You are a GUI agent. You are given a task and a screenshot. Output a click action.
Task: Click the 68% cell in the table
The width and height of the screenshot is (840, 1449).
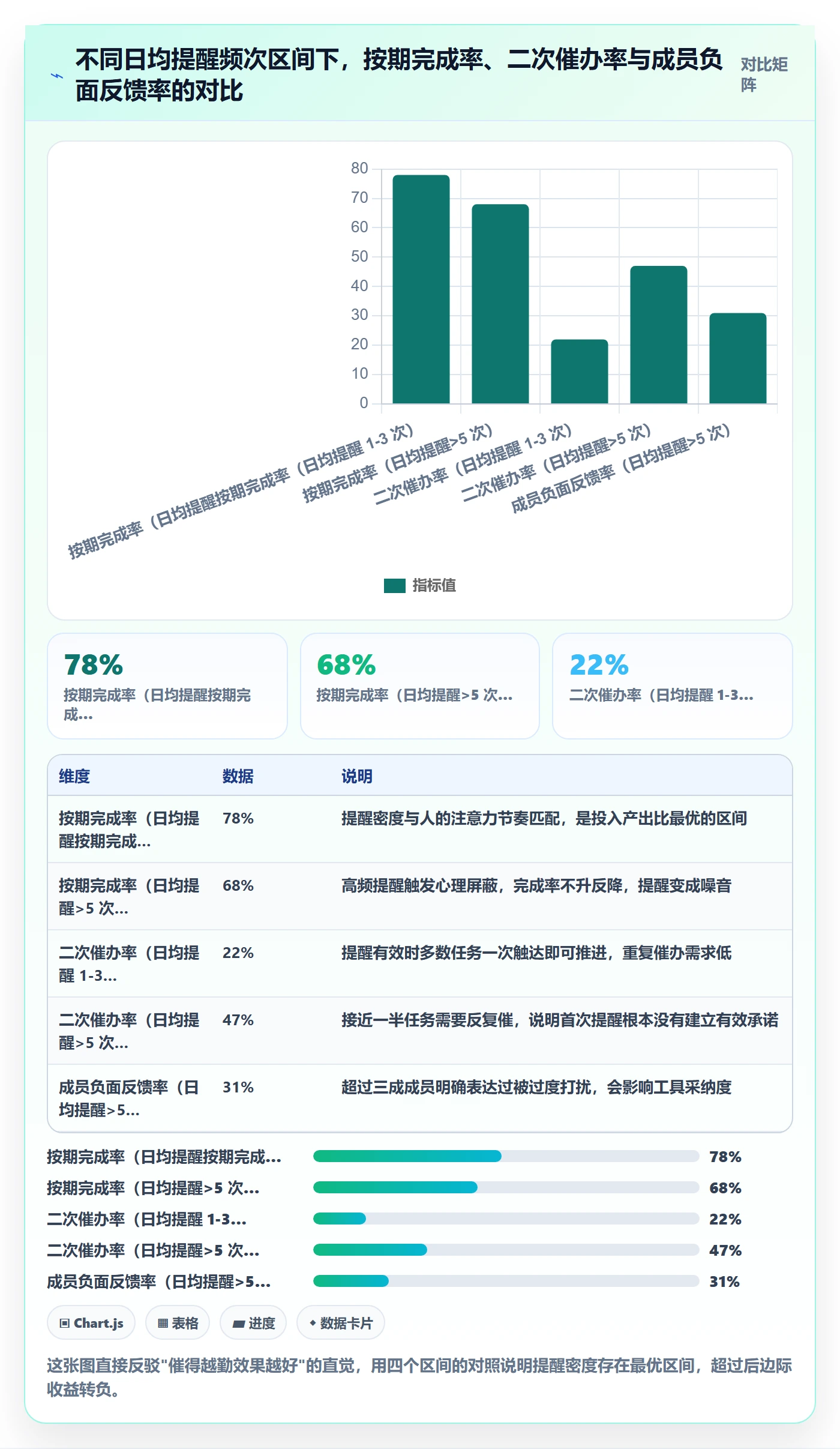(238, 885)
